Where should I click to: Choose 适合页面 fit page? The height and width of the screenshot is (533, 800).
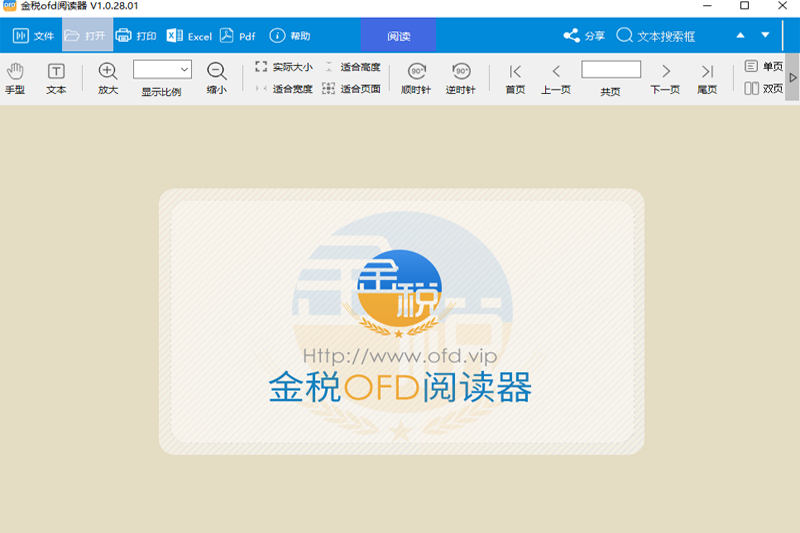[x=352, y=89]
